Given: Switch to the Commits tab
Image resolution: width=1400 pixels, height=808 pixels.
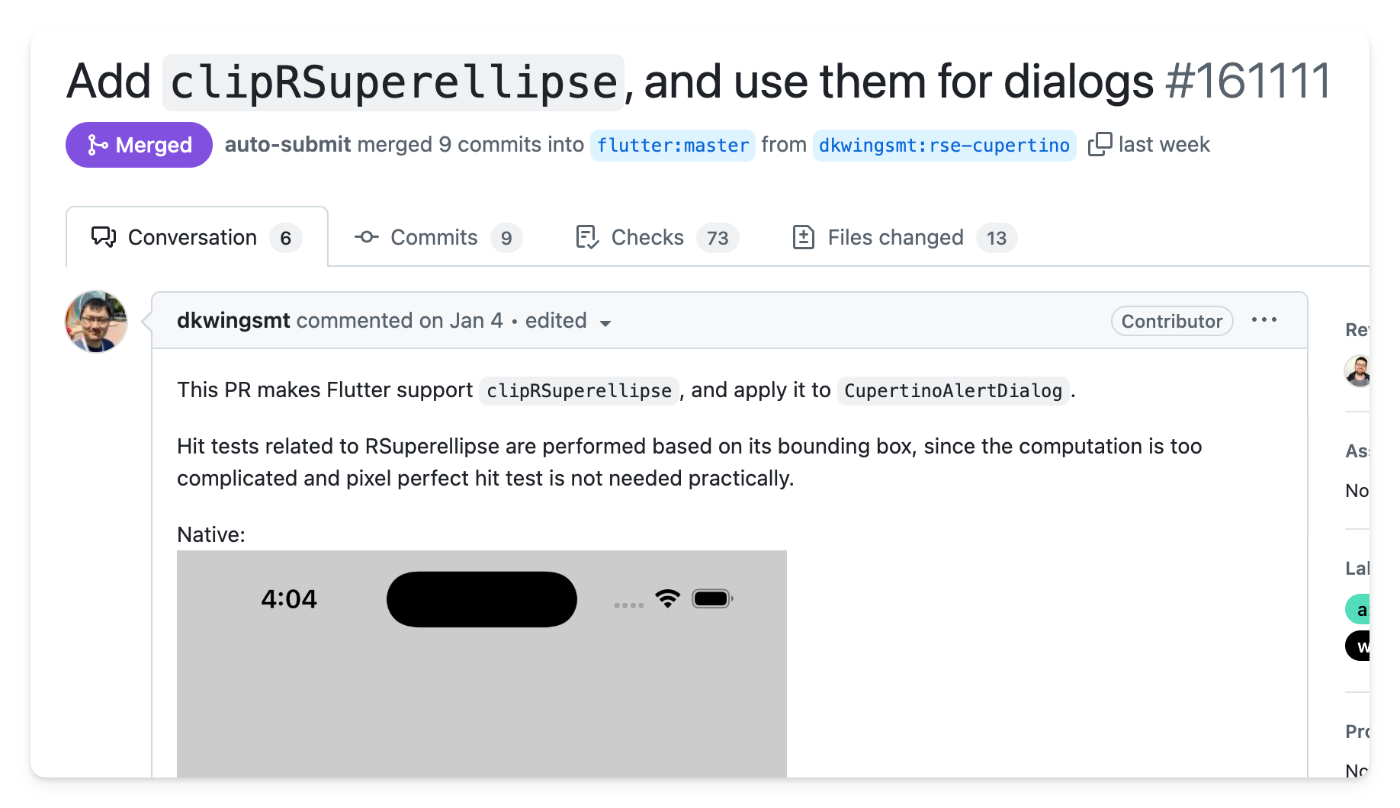Looking at the screenshot, I should (438, 237).
